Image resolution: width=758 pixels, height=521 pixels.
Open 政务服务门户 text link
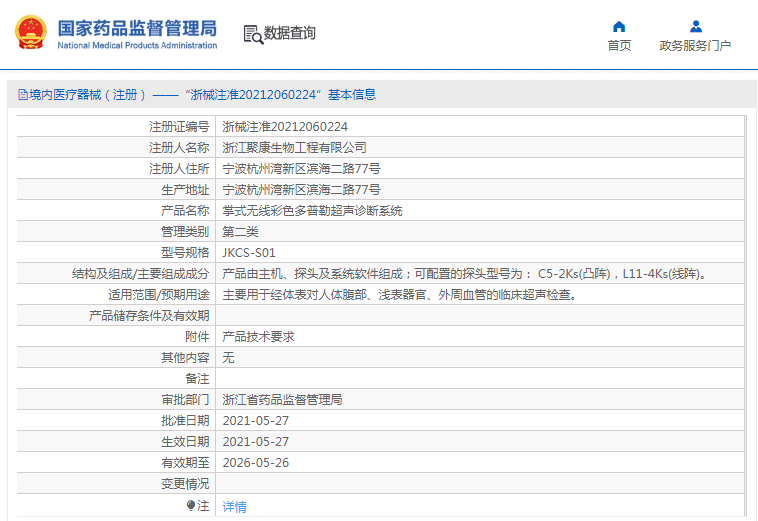click(x=695, y=45)
